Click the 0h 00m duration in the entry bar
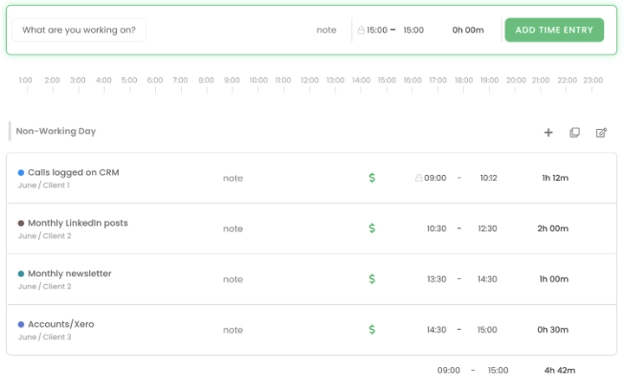 tap(468, 30)
